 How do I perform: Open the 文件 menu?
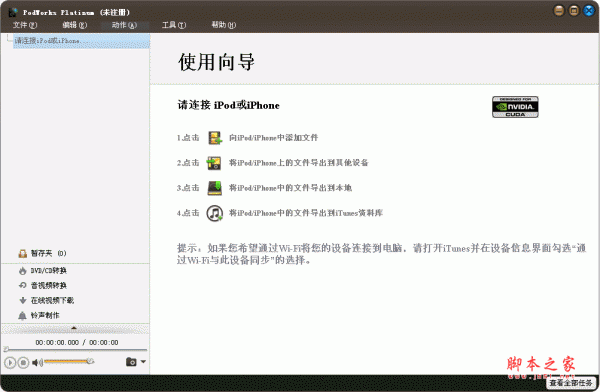click(24, 25)
